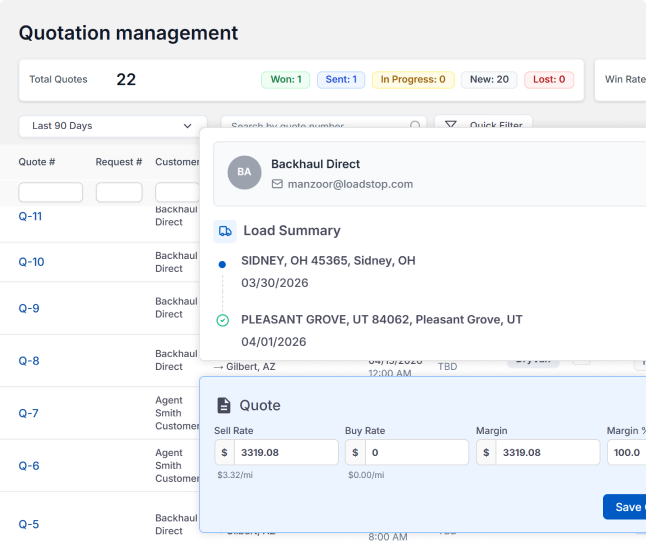
Task: Click the Backhaul Direct customer name in panel
Action: coord(315,164)
